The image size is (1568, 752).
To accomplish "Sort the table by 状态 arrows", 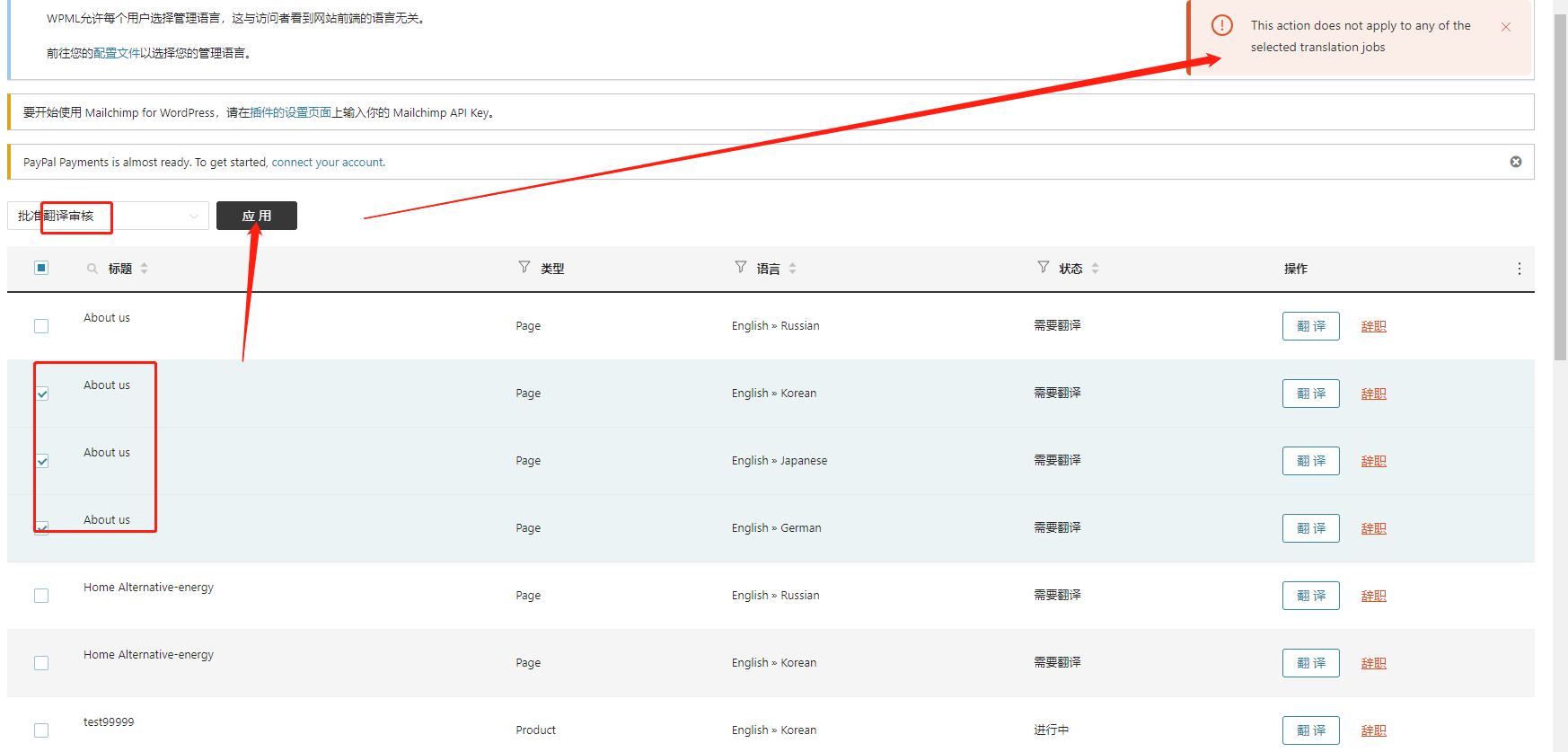I will (x=1095, y=269).
